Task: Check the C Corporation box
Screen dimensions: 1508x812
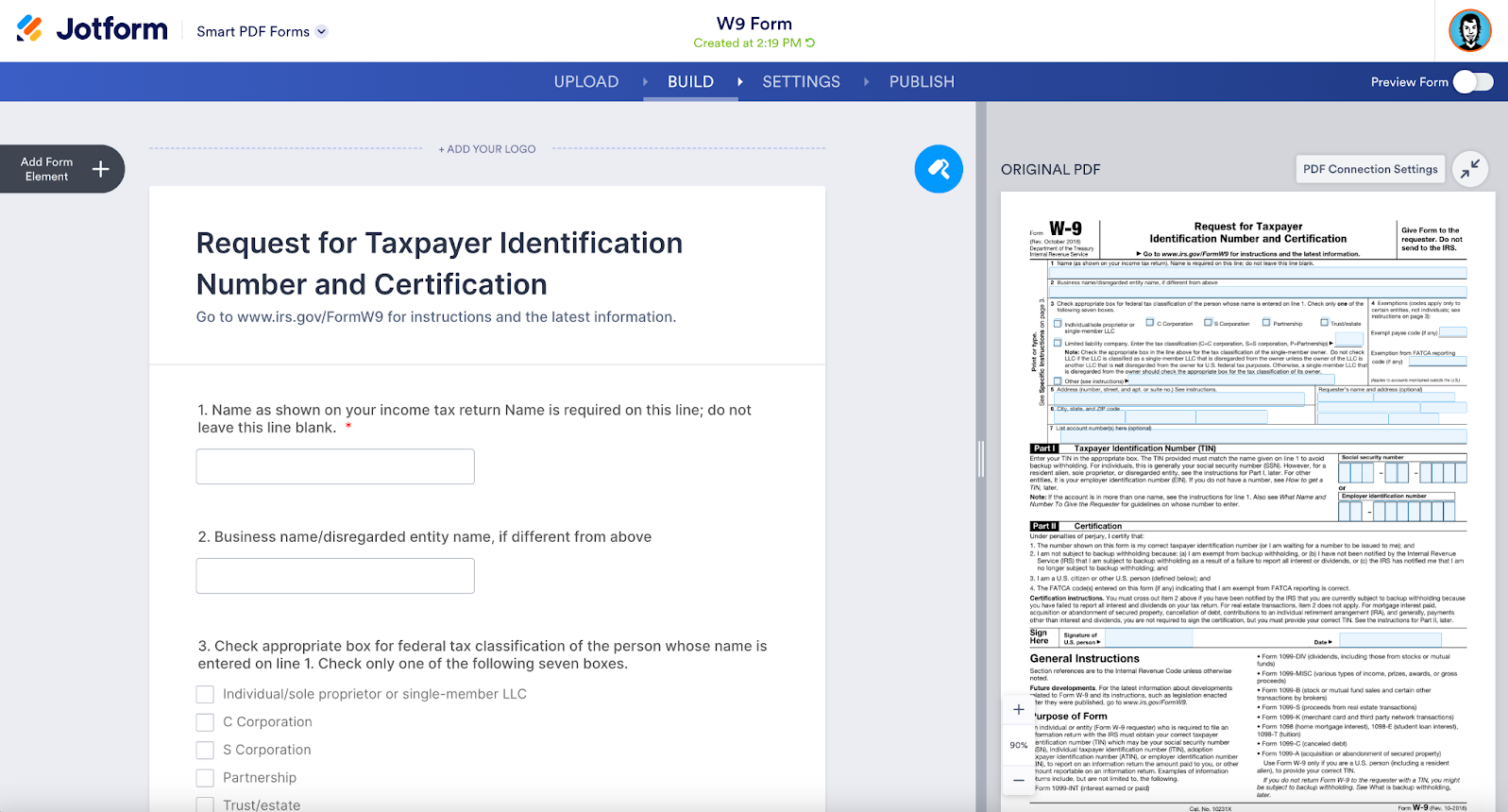Action: click(205, 722)
